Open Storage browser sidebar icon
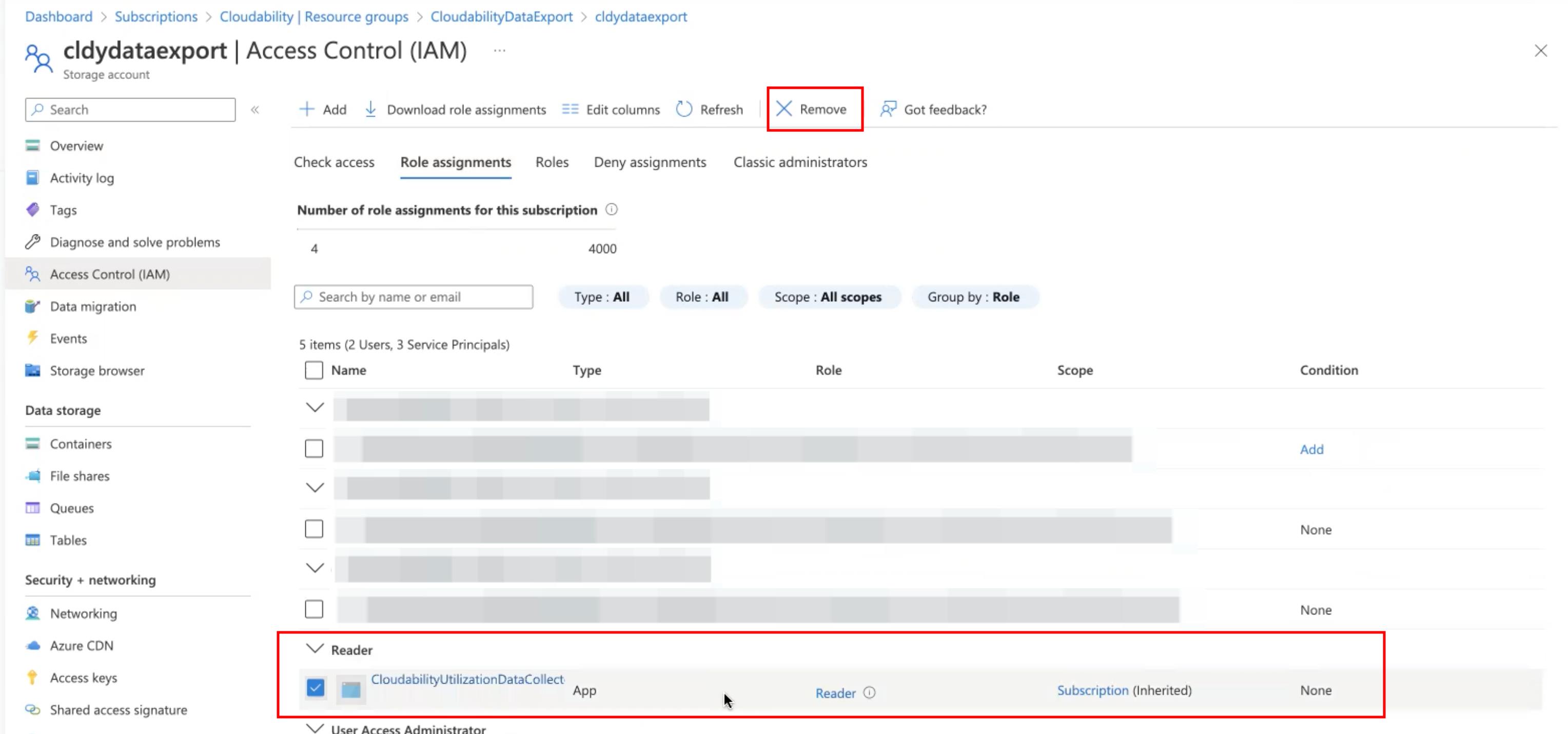The image size is (1568, 734). point(33,371)
